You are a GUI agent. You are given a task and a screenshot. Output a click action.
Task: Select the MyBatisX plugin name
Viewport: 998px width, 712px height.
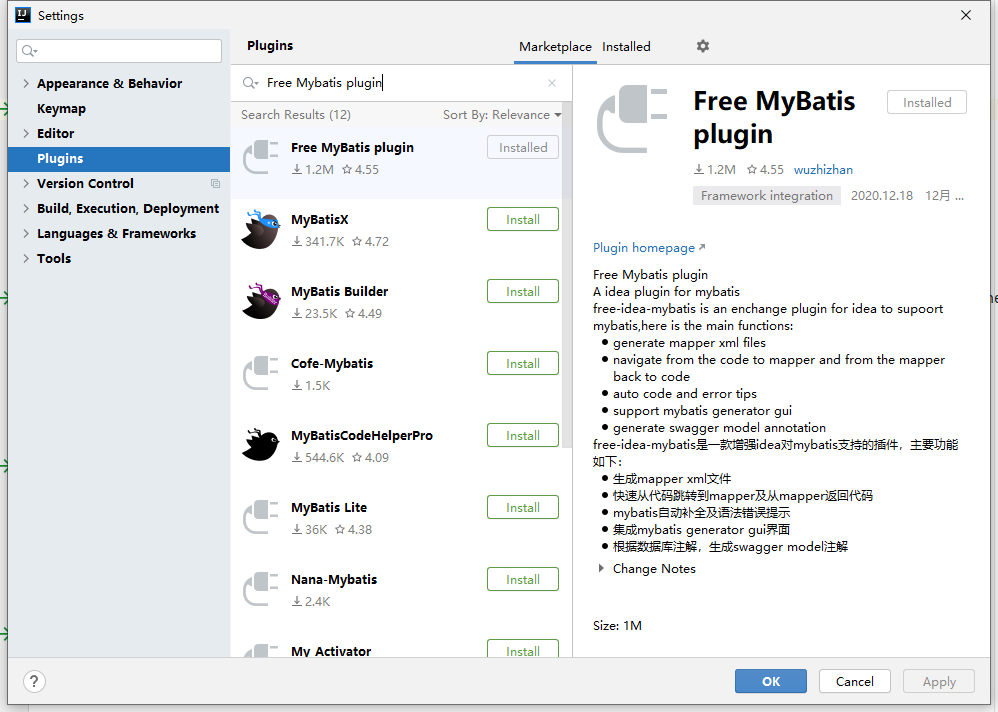click(320, 220)
